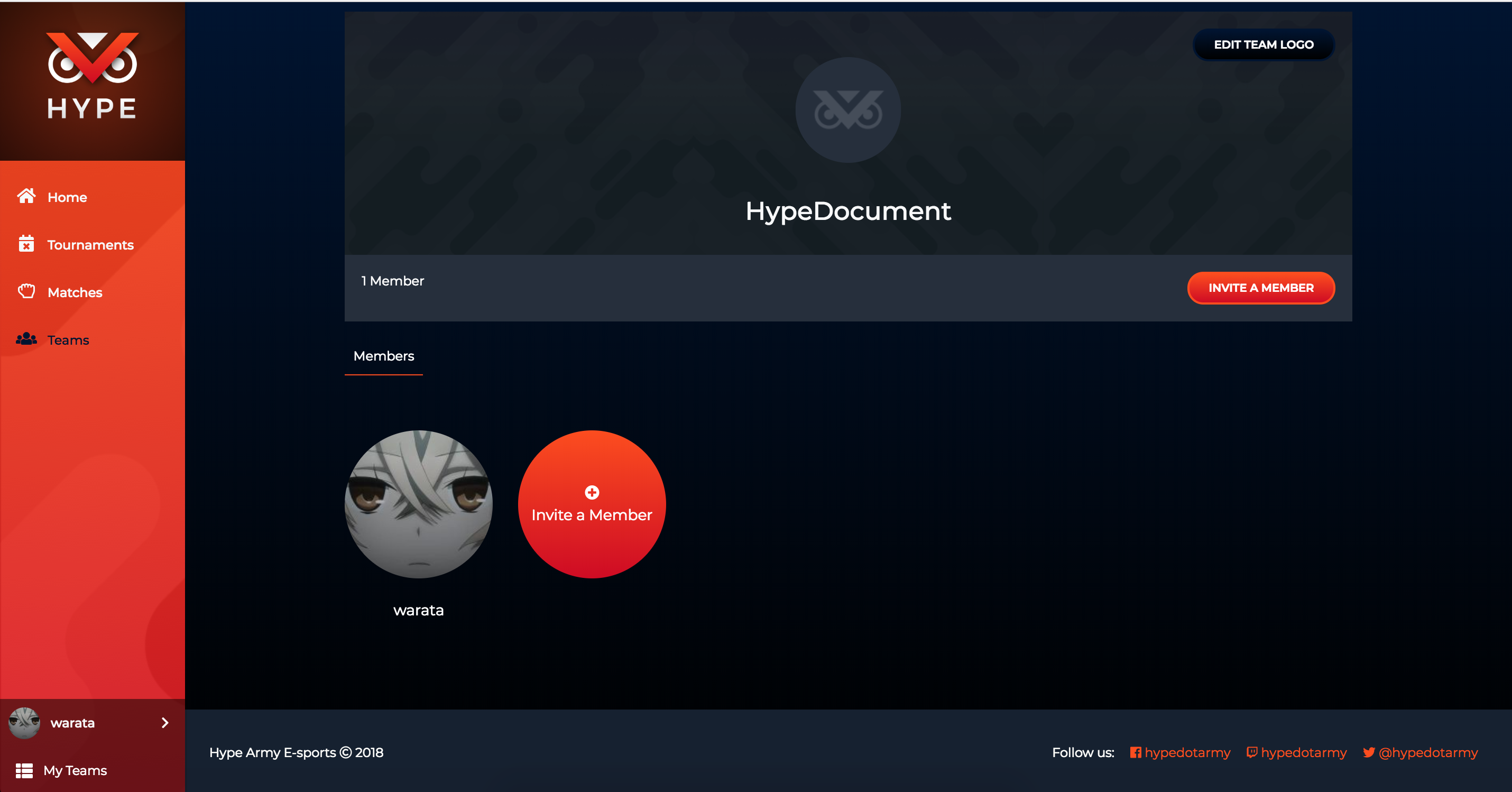Click the Tournaments calendar icon
Screen dimensions: 1512x792
pos(26,244)
